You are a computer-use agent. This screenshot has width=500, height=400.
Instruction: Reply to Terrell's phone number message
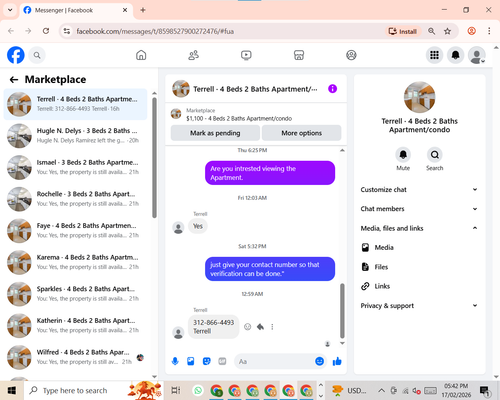260,327
